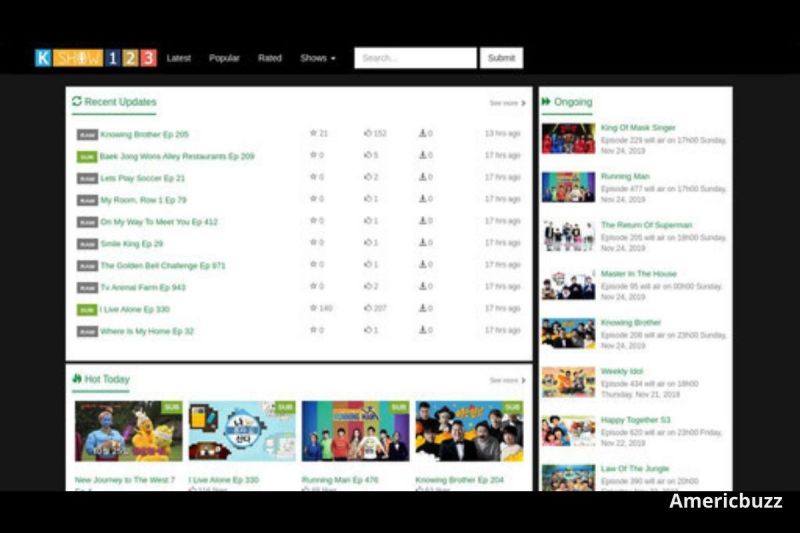This screenshot has width=800, height=533.
Task: Open Knowing Brother Ep 204 title link
Action: [459, 480]
